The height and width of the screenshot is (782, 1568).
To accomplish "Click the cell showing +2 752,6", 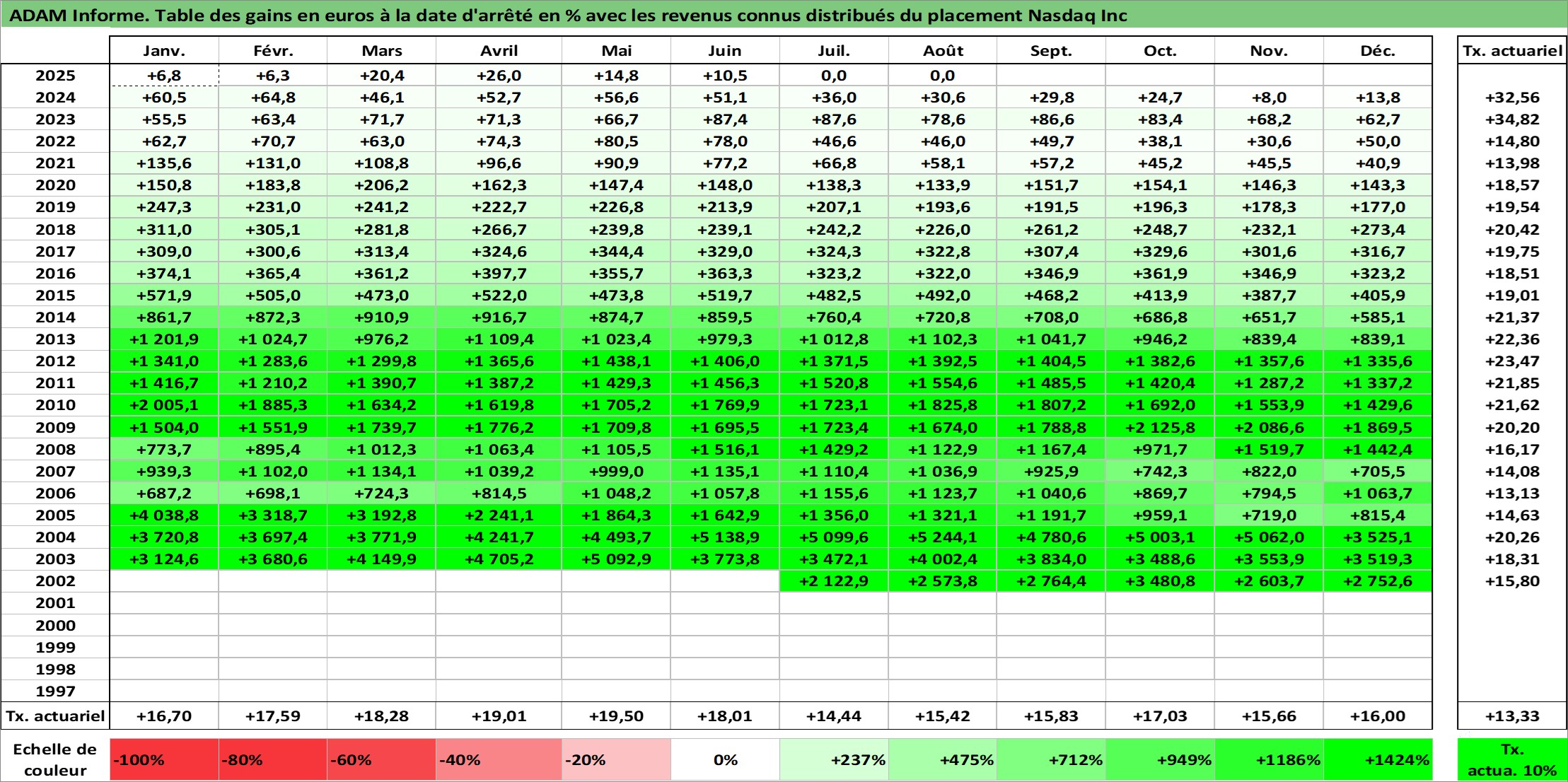I will (1378, 581).
